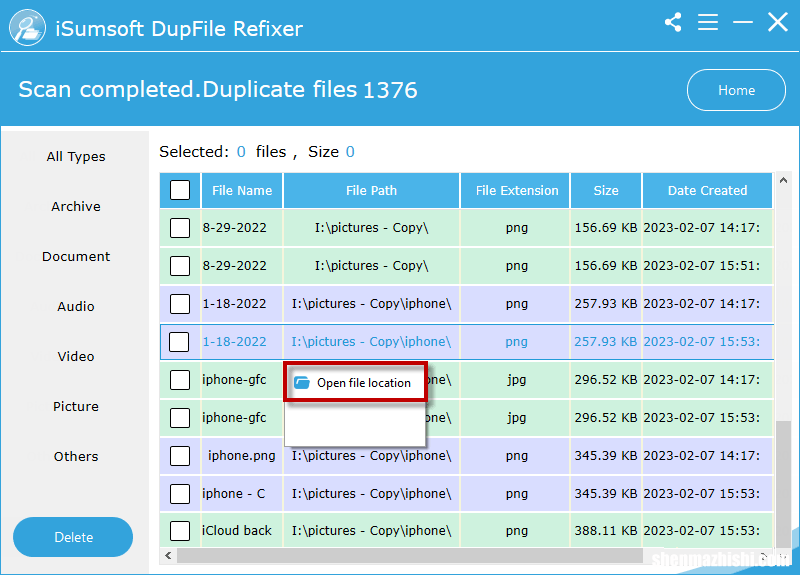Click path of iphone.png row
This screenshot has width=800, height=575.
click(371, 456)
